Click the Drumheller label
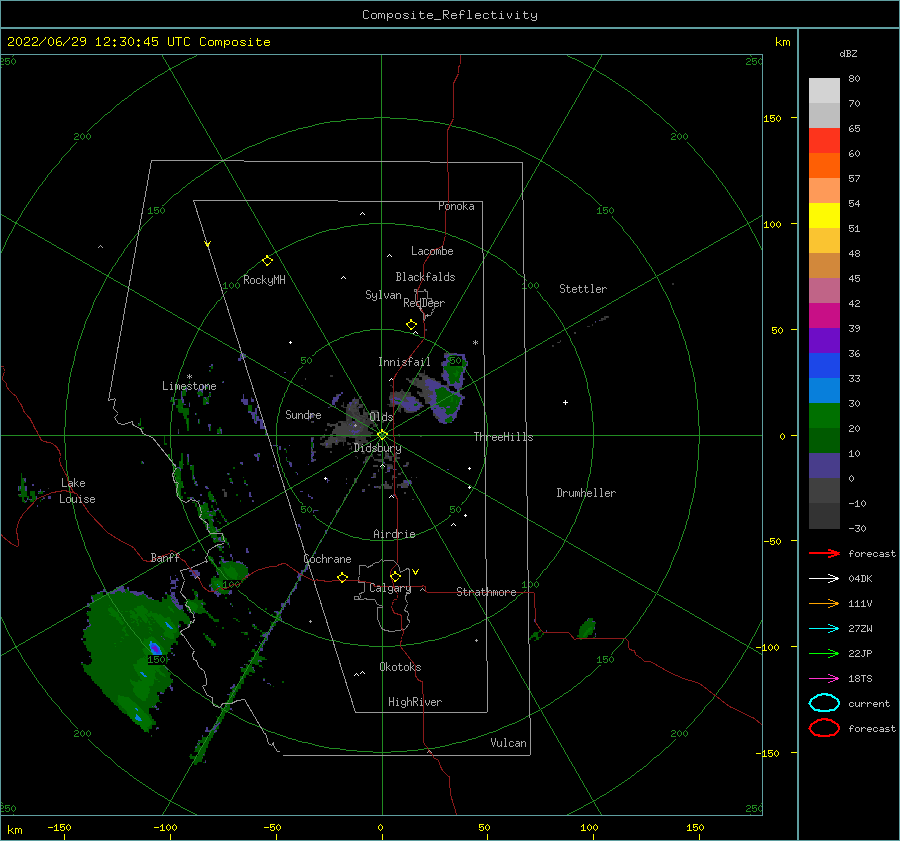 tap(586, 493)
